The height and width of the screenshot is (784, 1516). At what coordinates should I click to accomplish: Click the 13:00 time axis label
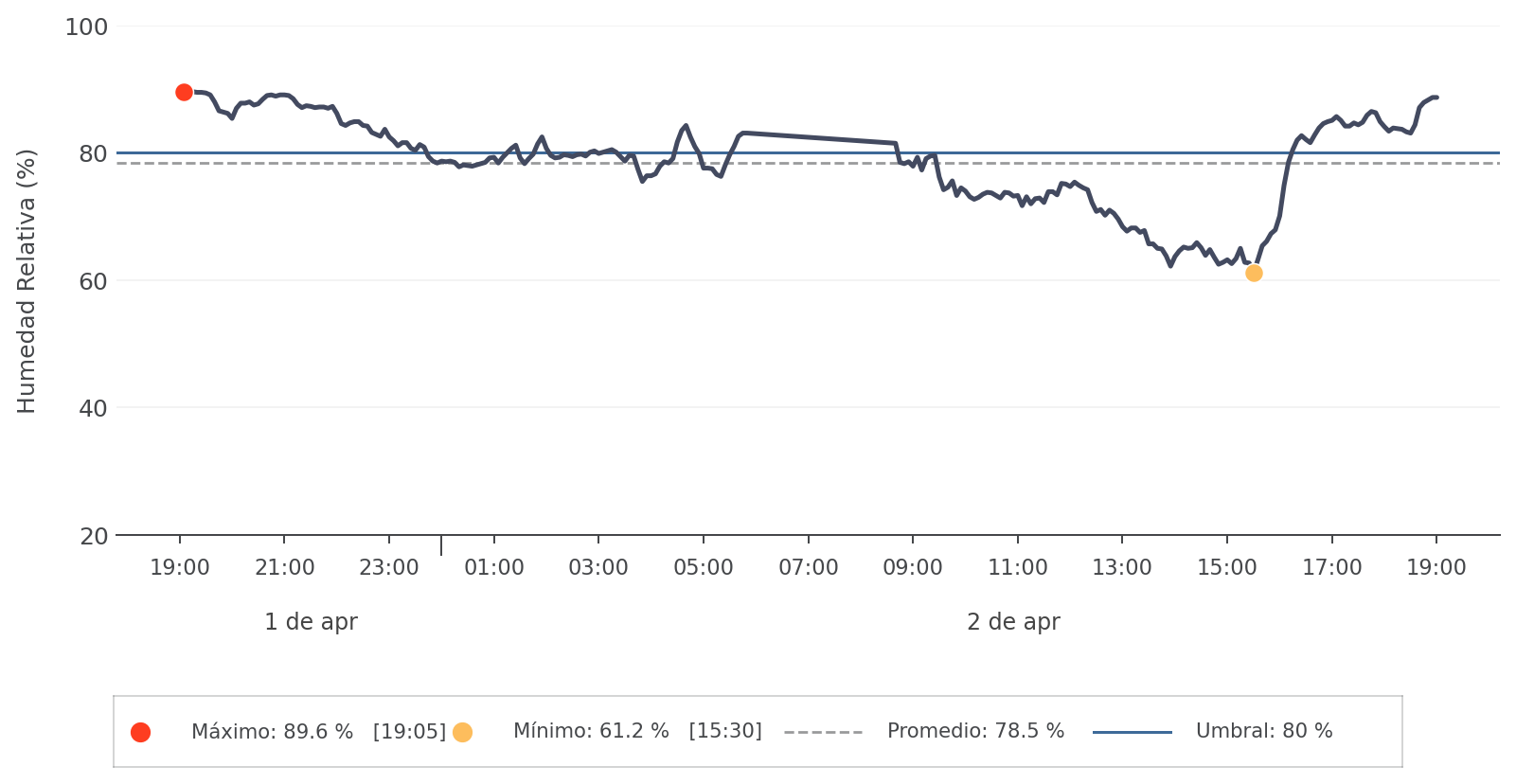pyautogui.click(x=1122, y=568)
